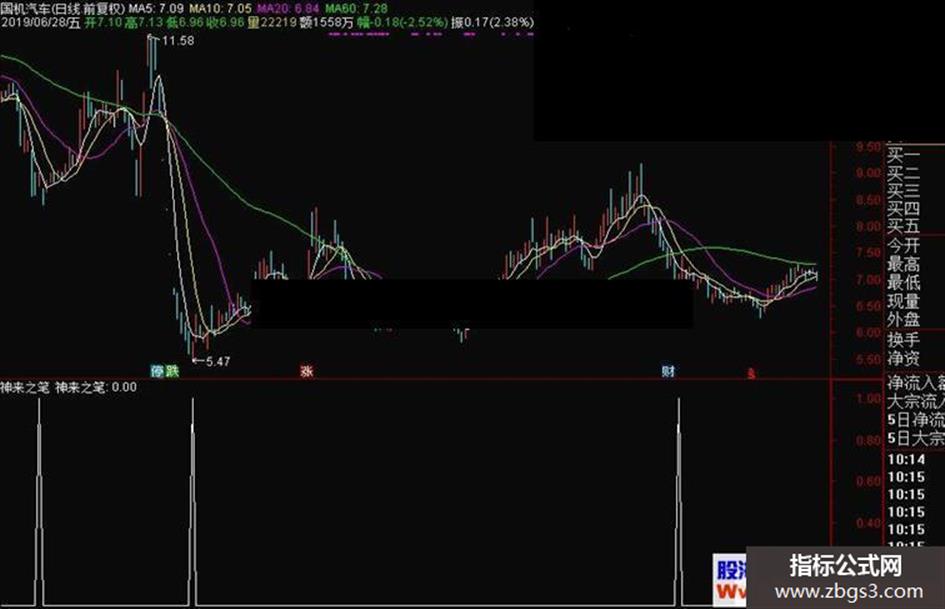The image size is (945, 609).
Task: Click the 0.60 indicator axis label
Action: tap(868, 481)
